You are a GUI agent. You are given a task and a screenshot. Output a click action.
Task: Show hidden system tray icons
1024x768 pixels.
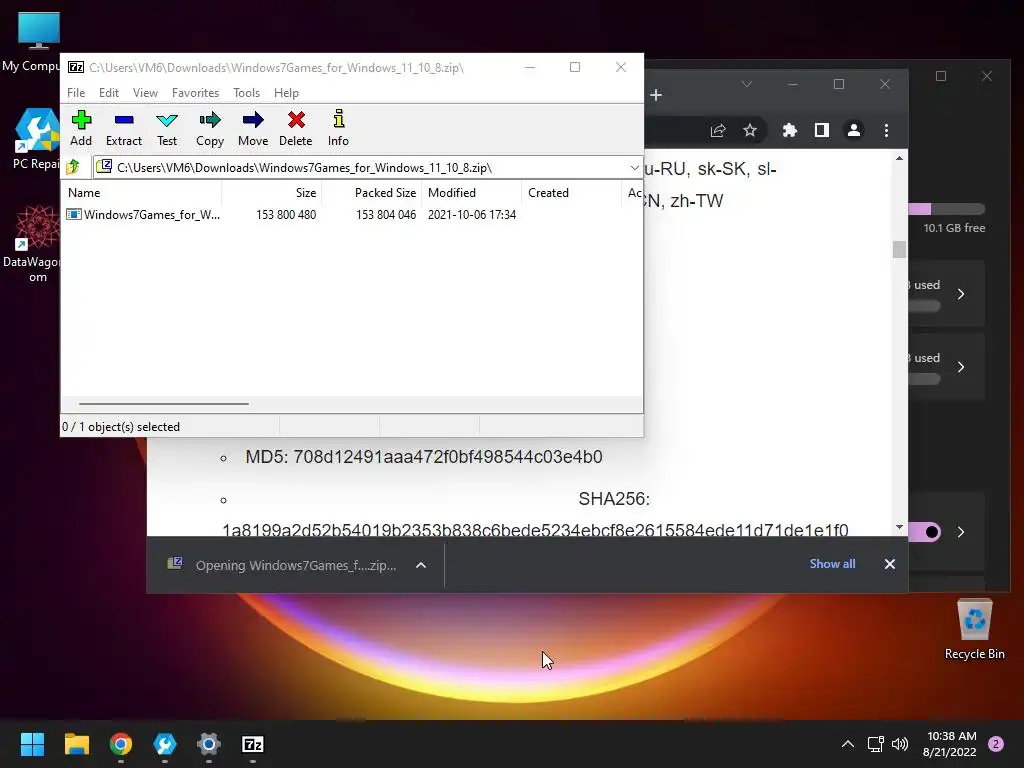pyautogui.click(x=848, y=744)
